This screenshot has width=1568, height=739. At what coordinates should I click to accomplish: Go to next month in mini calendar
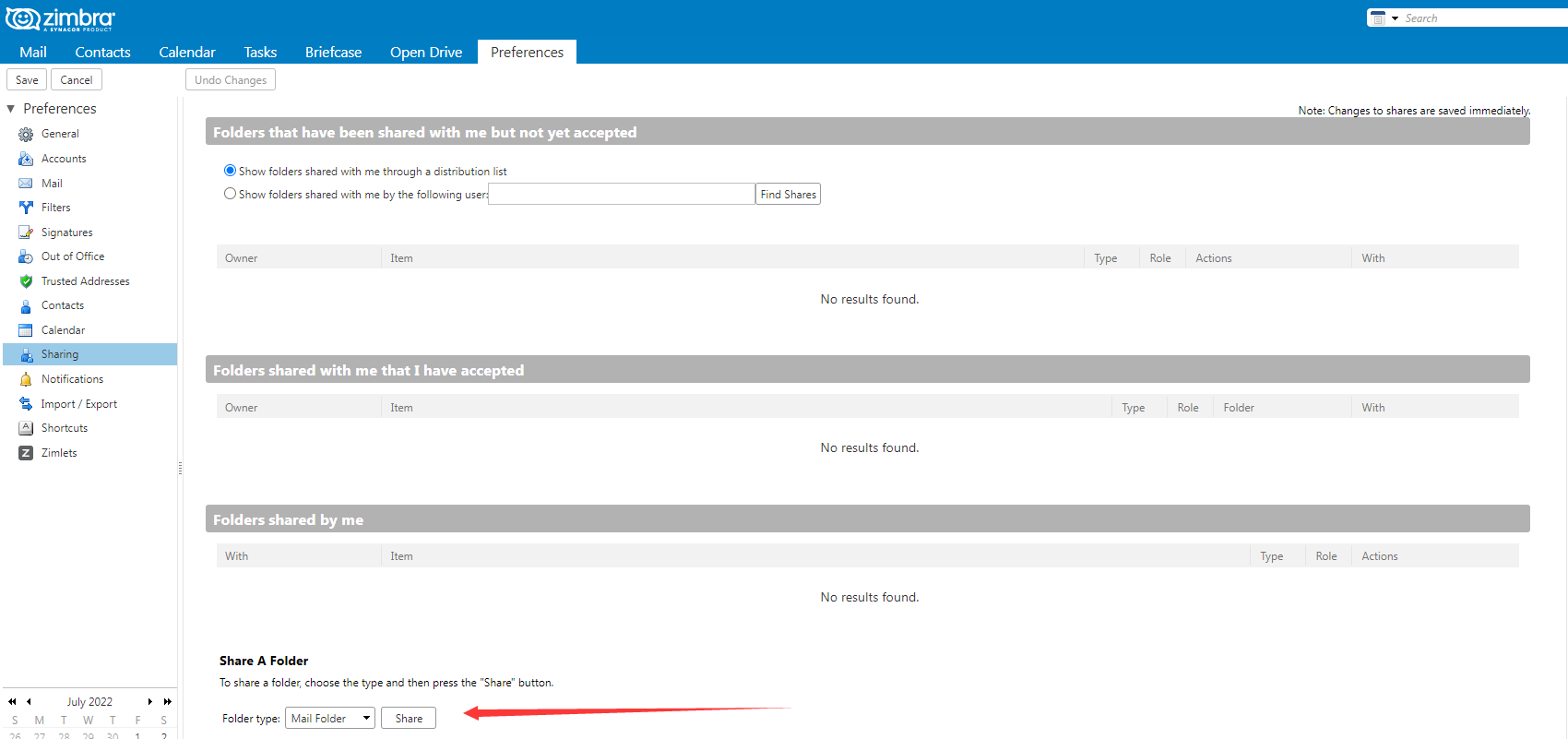(x=149, y=701)
